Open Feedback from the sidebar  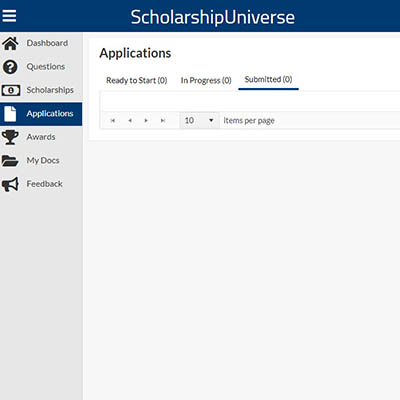click(45, 184)
